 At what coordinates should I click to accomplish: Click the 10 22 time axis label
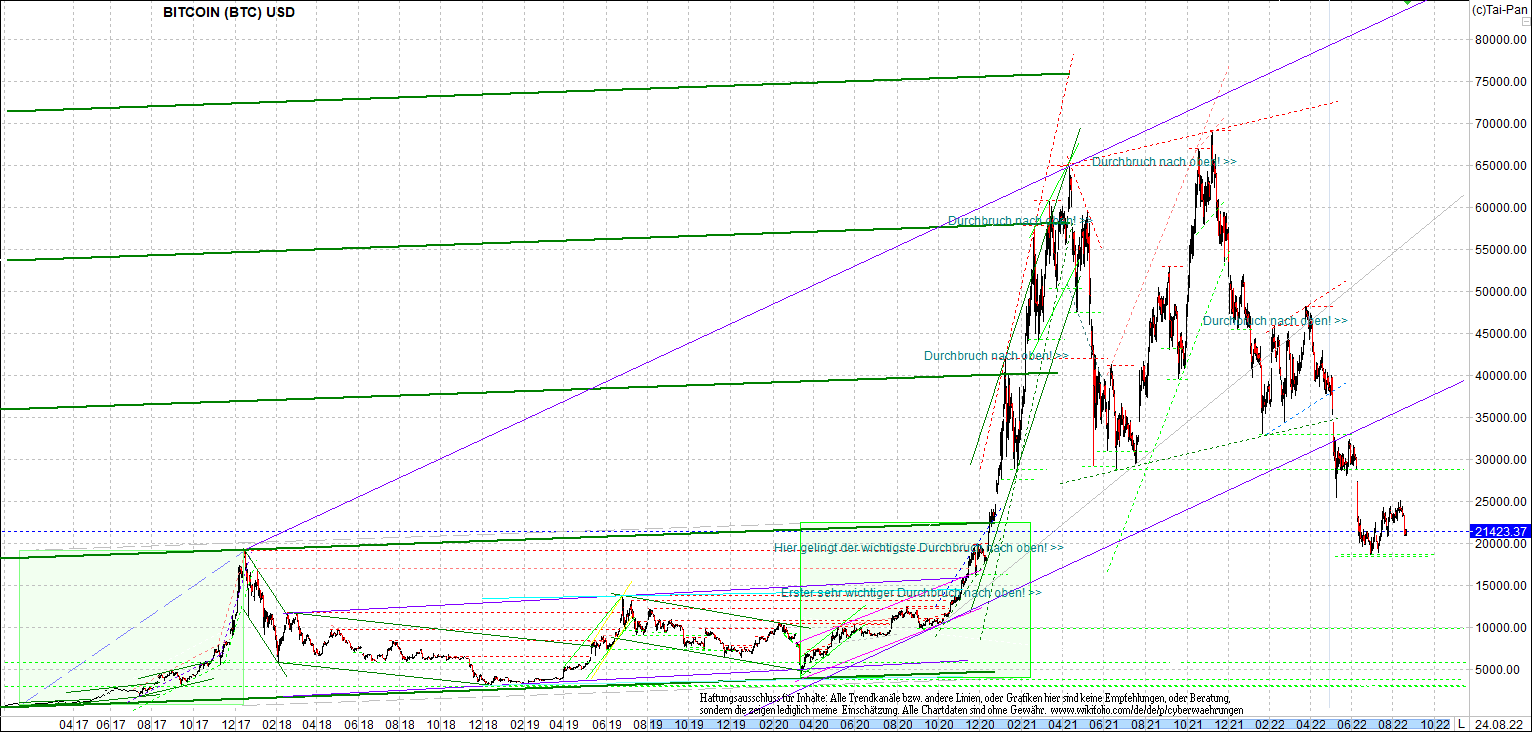1435,724
